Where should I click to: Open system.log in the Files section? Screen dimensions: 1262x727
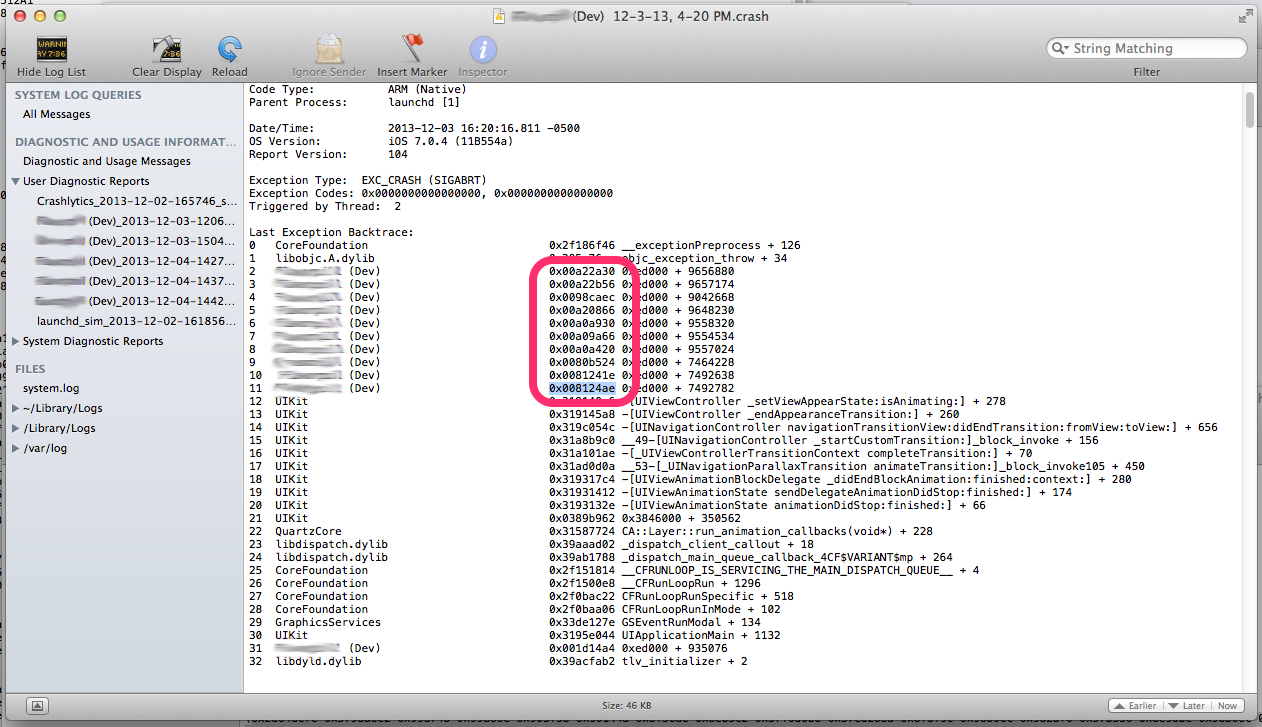click(51, 389)
